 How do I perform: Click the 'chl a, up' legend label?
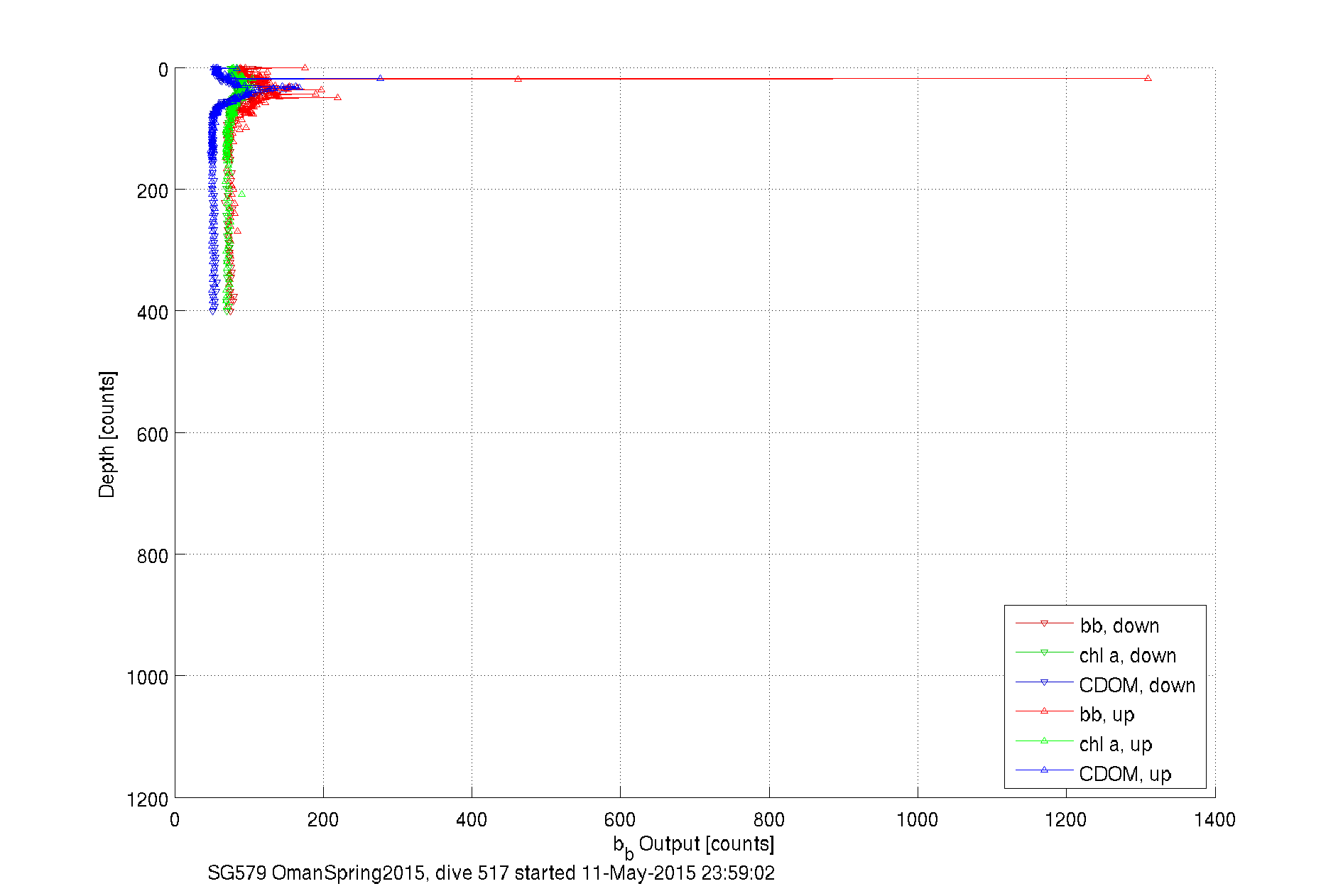[1116, 744]
